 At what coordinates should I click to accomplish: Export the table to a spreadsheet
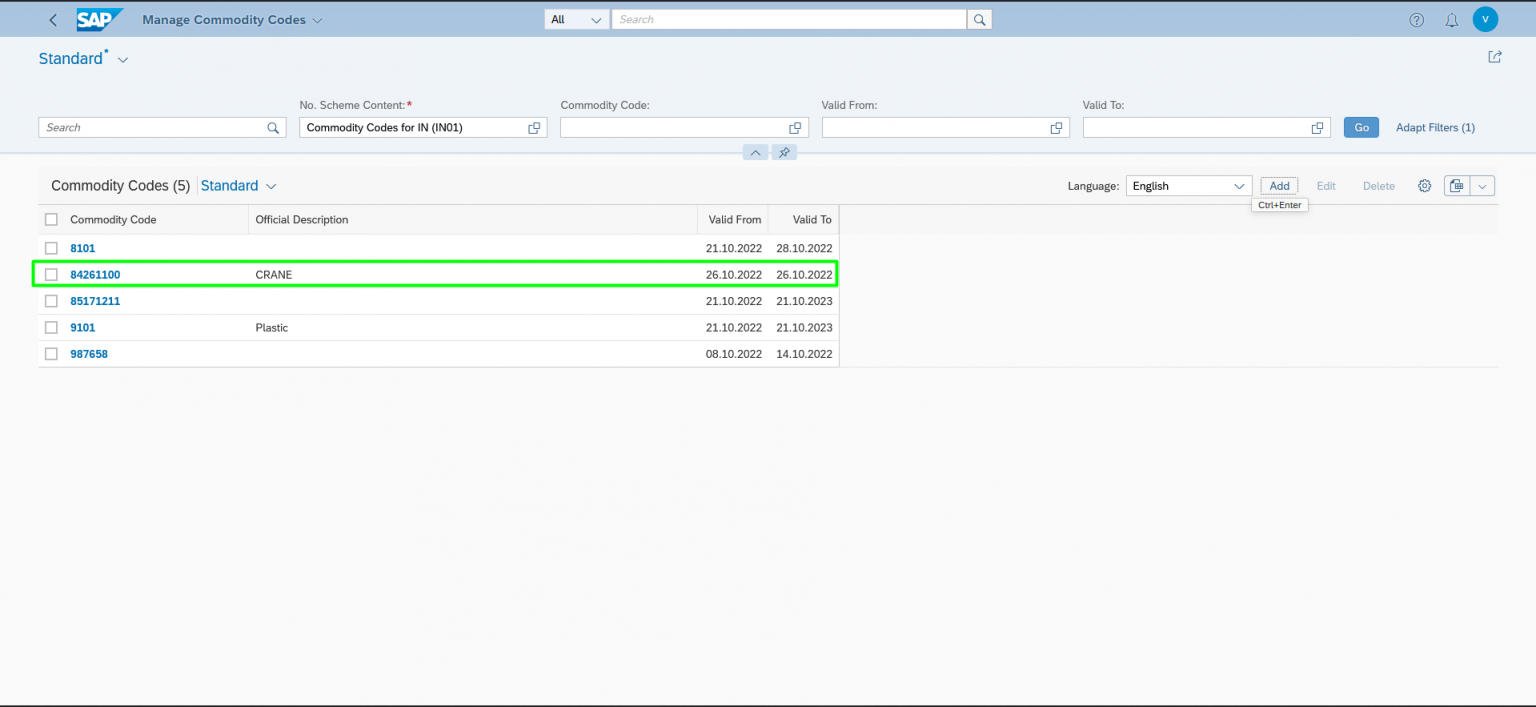coord(1456,185)
